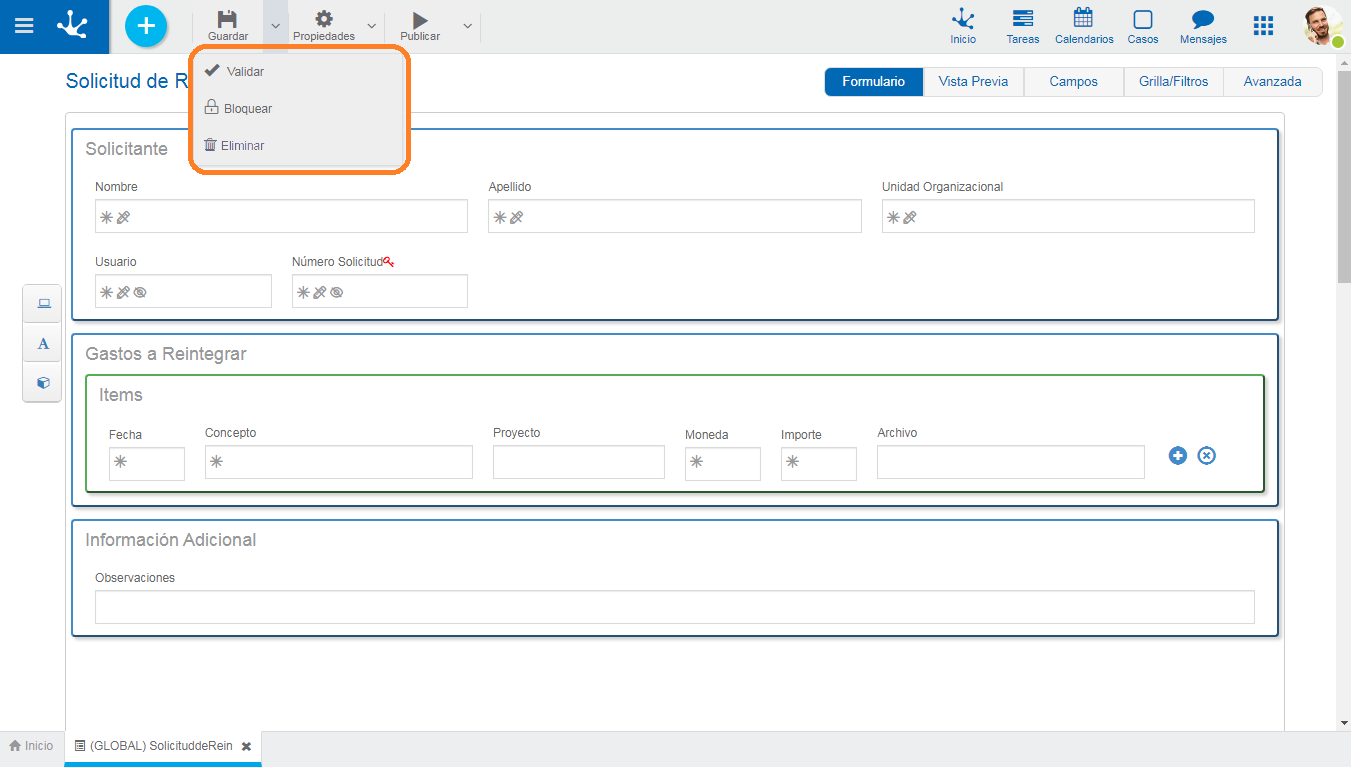1360x768 pixels.
Task: Click the Moneda field in Items
Action: coord(723,464)
